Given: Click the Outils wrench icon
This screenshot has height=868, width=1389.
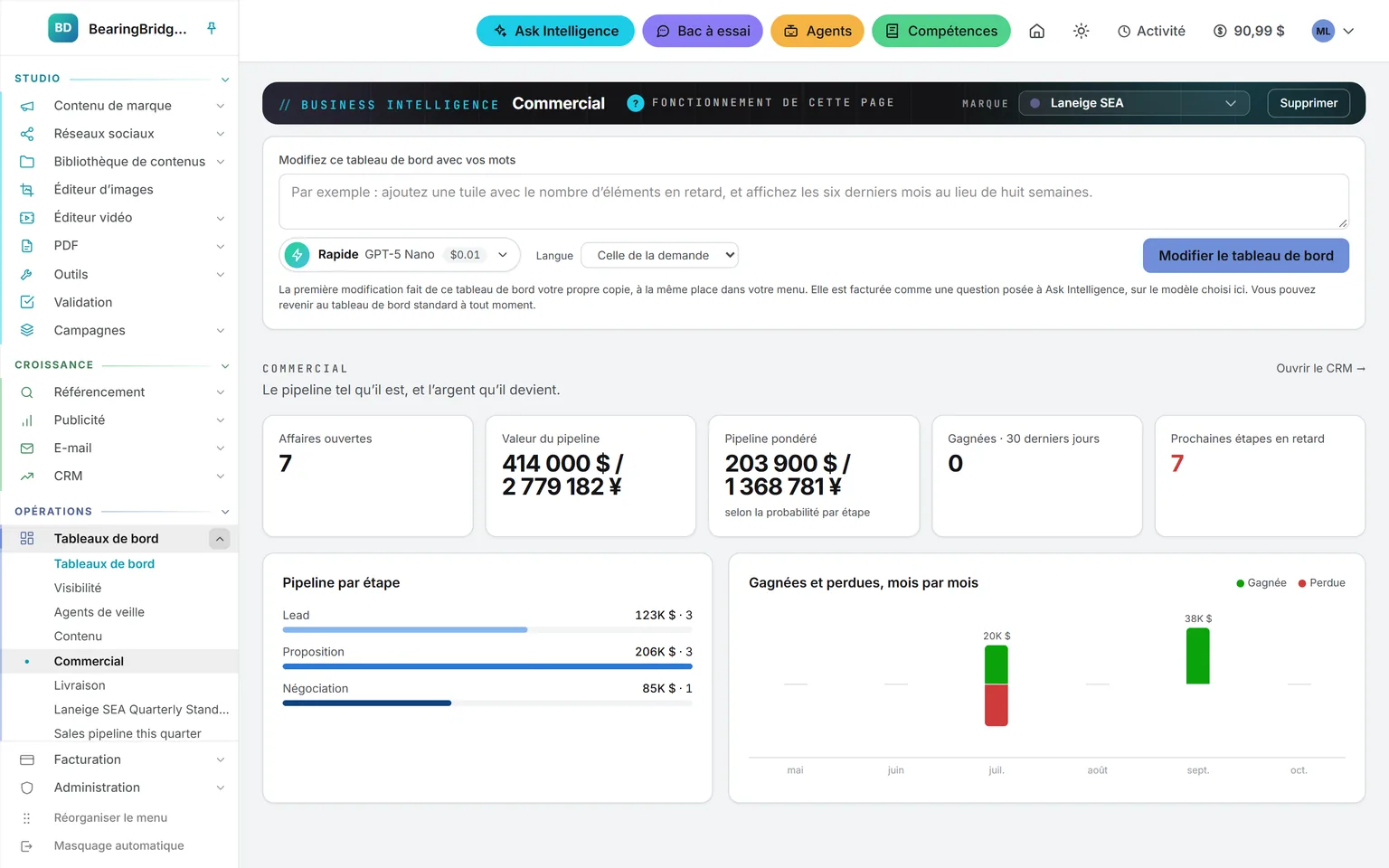Looking at the screenshot, I should [27, 274].
